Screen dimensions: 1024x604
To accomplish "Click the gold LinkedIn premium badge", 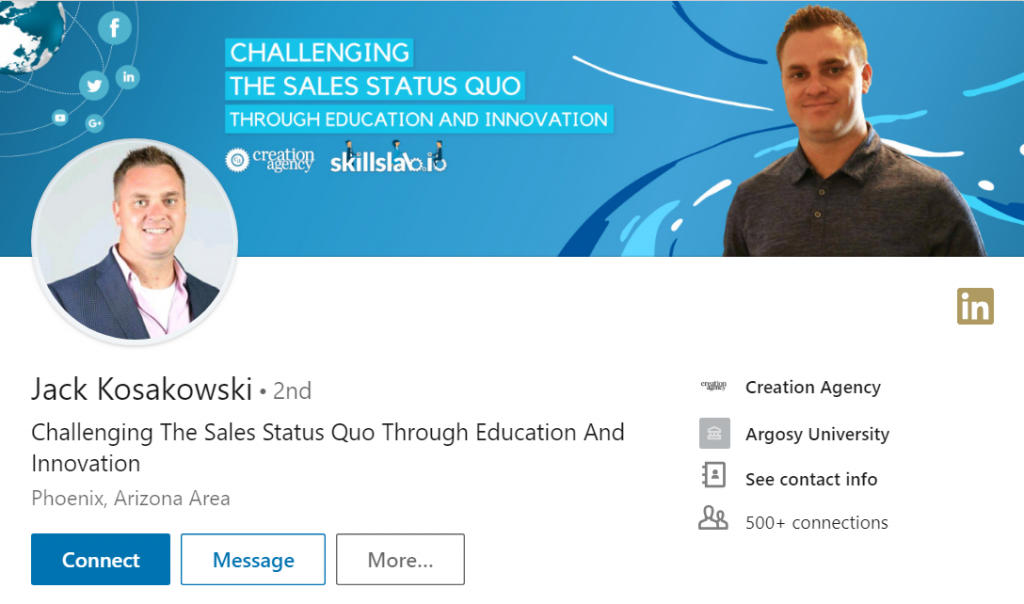I will 975,306.
